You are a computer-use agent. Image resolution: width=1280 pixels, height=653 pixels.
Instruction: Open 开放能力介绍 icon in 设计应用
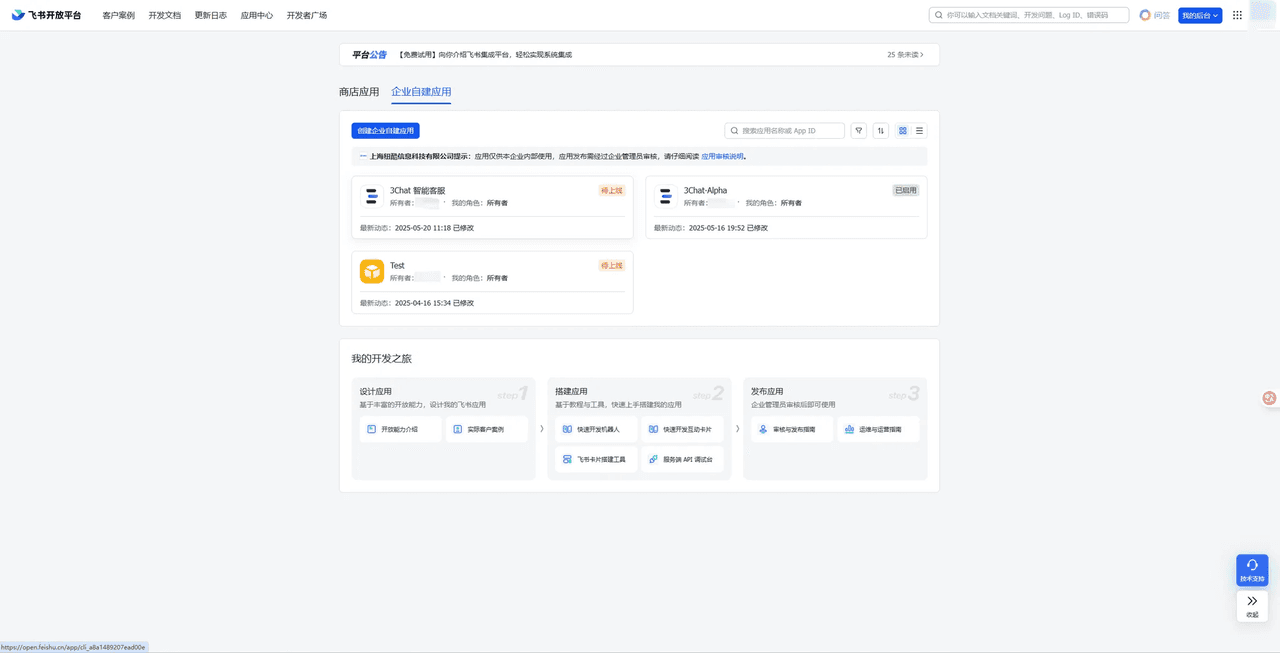point(371,429)
